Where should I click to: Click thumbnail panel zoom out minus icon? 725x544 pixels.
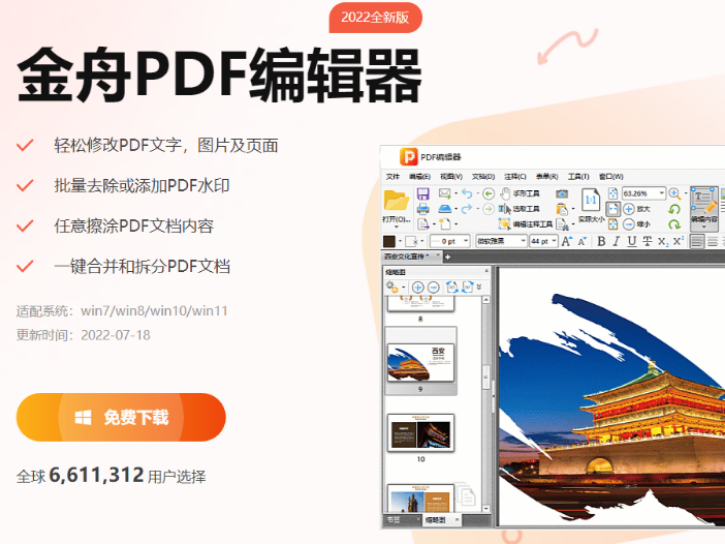[433, 287]
